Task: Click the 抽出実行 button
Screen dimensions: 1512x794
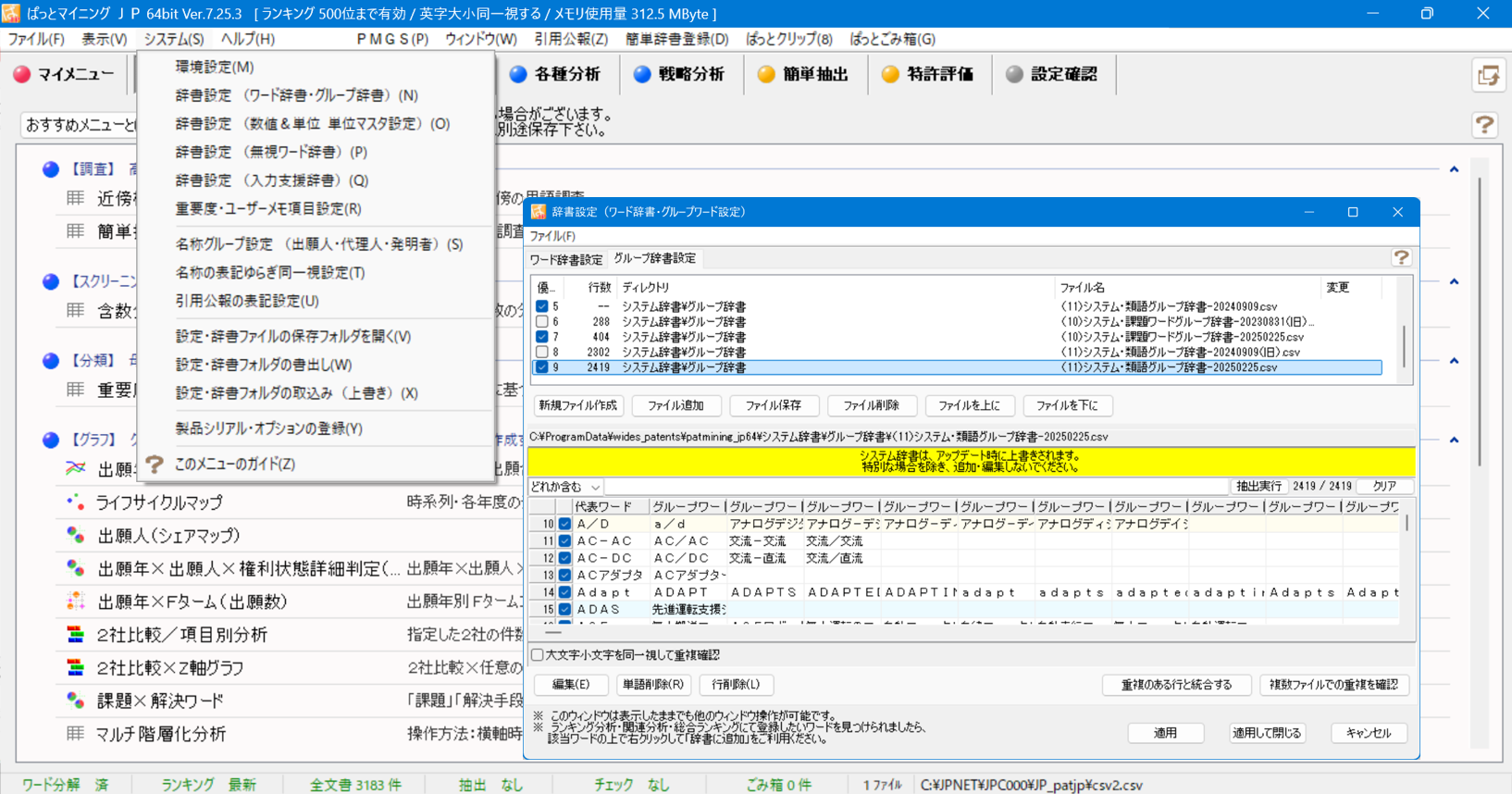Action: tap(1258, 486)
